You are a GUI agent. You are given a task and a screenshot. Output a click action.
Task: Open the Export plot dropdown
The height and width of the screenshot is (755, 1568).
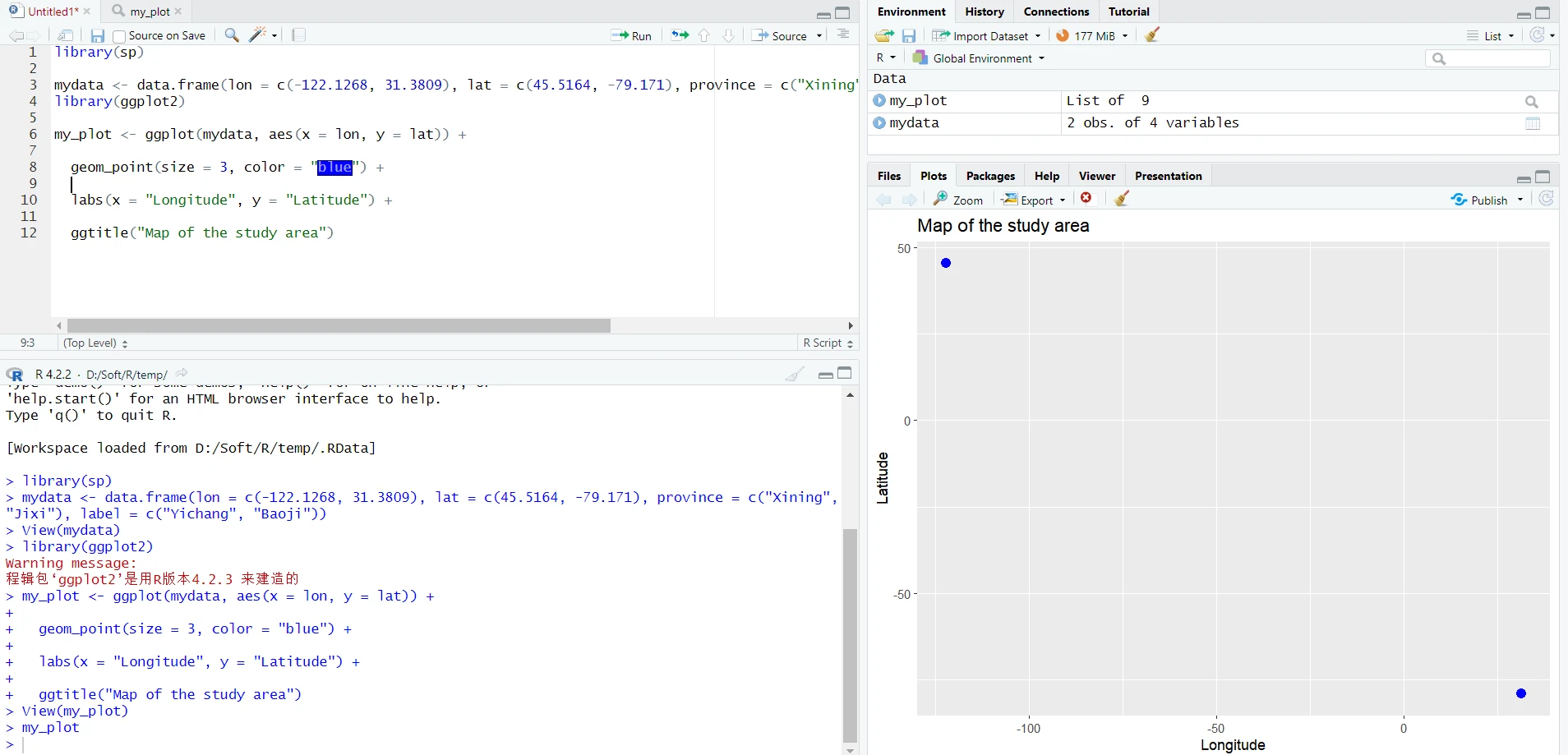(x=1034, y=200)
